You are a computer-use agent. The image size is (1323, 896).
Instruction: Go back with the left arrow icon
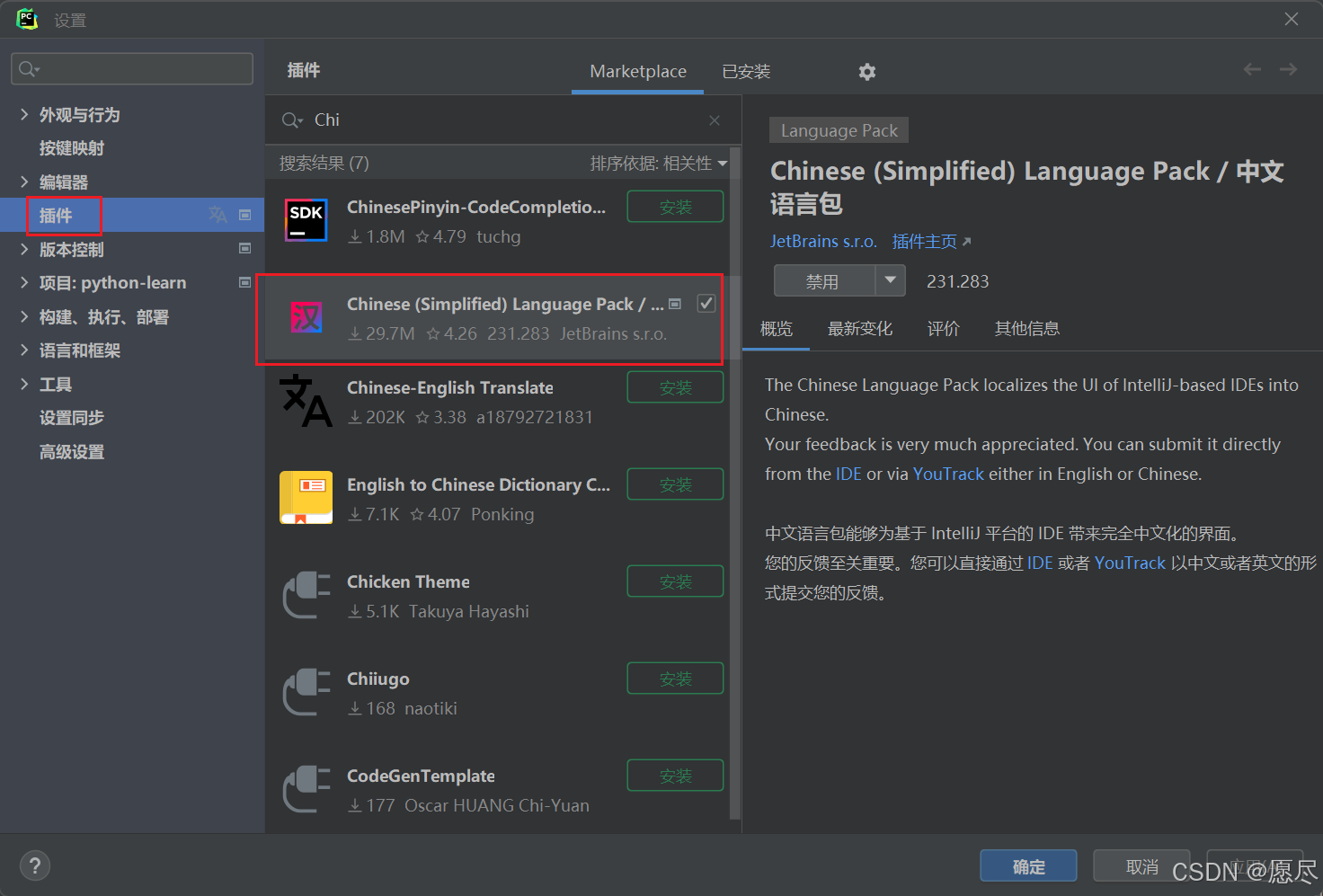tap(1252, 69)
